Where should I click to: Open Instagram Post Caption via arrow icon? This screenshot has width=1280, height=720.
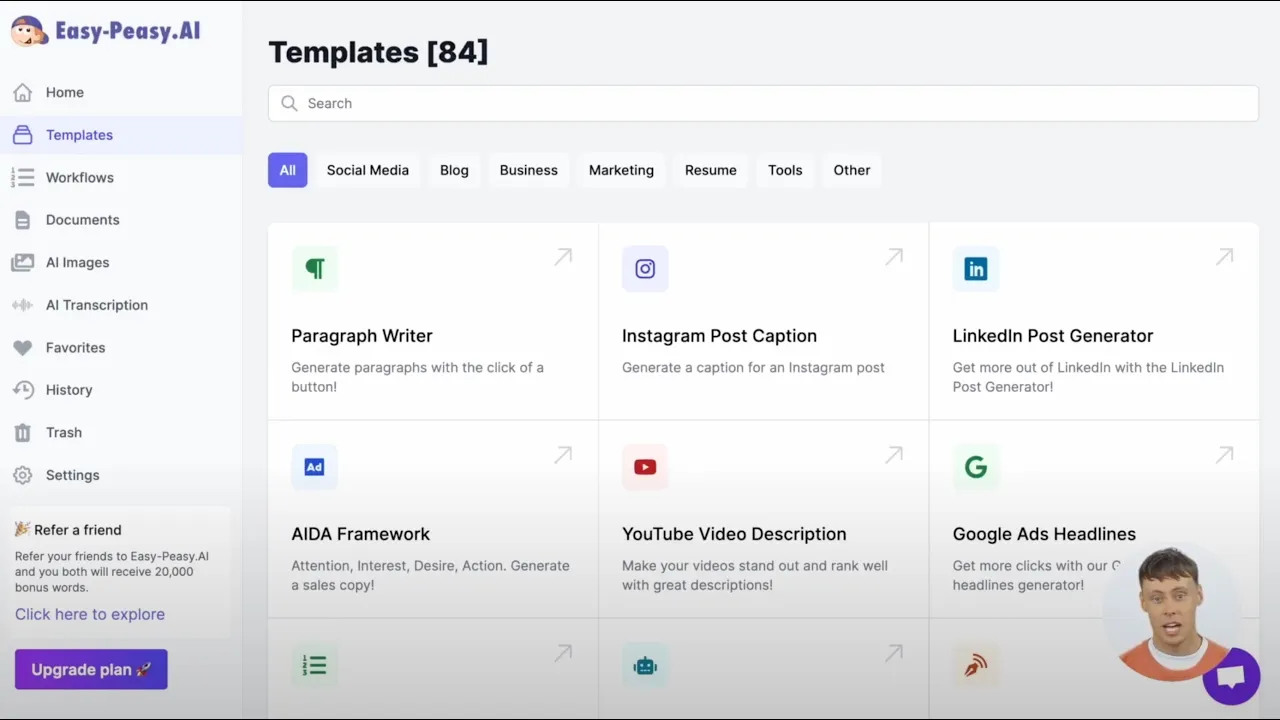pyautogui.click(x=894, y=257)
